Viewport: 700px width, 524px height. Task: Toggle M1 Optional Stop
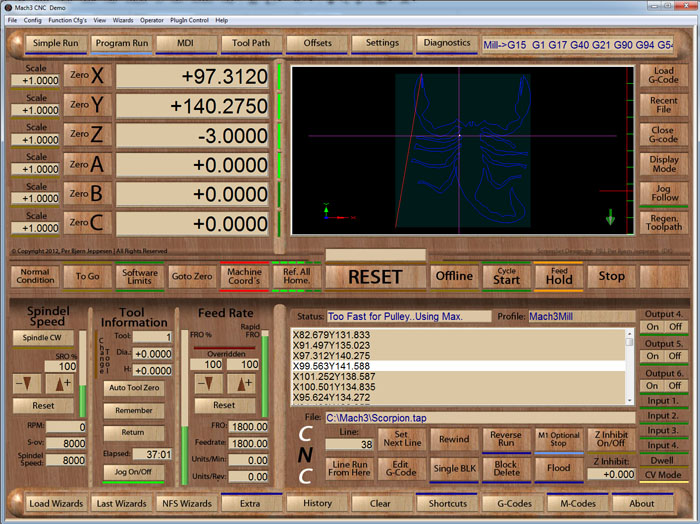coord(558,439)
